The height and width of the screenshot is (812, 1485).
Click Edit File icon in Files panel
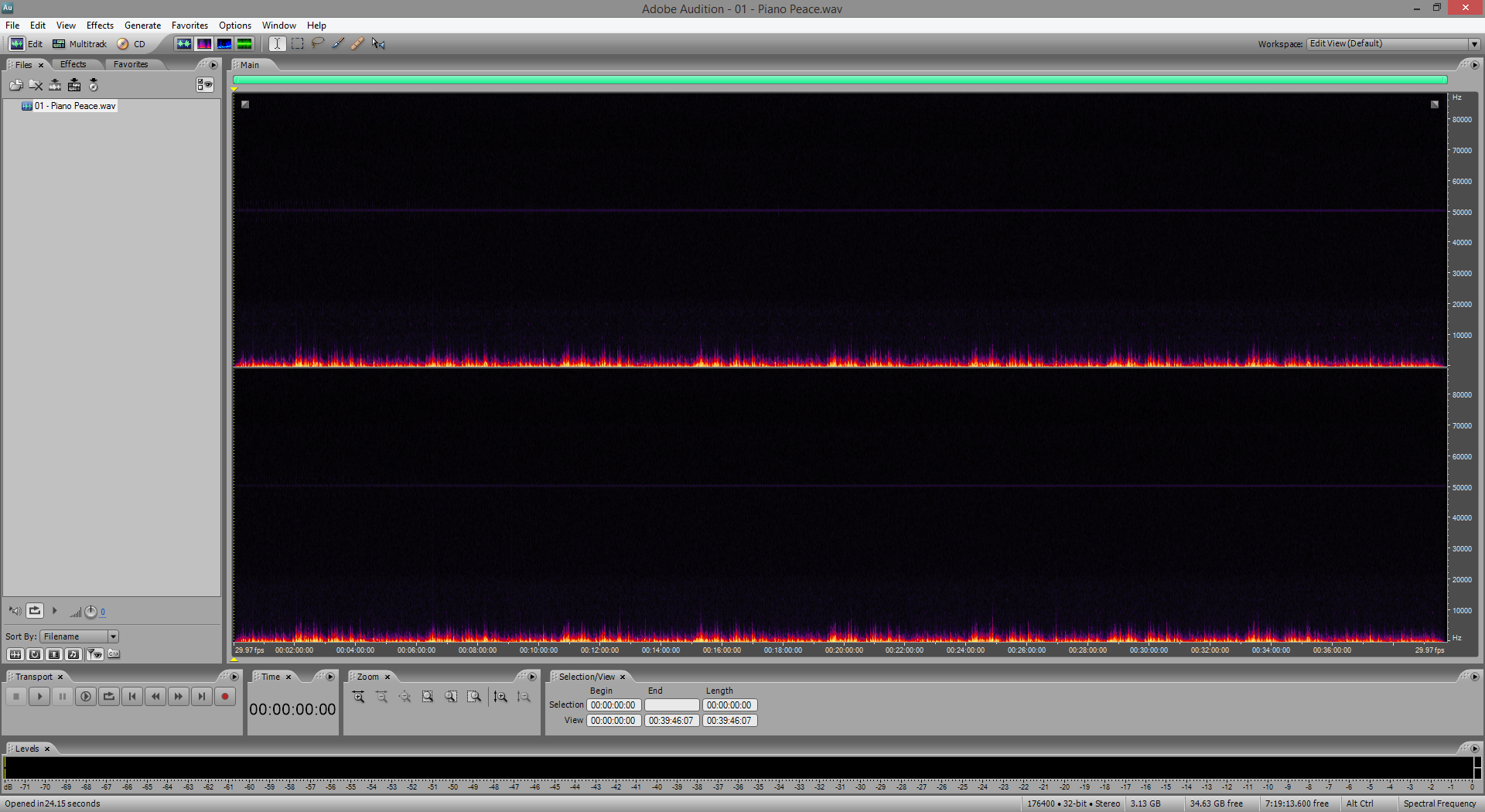click(x=55, y=85)
